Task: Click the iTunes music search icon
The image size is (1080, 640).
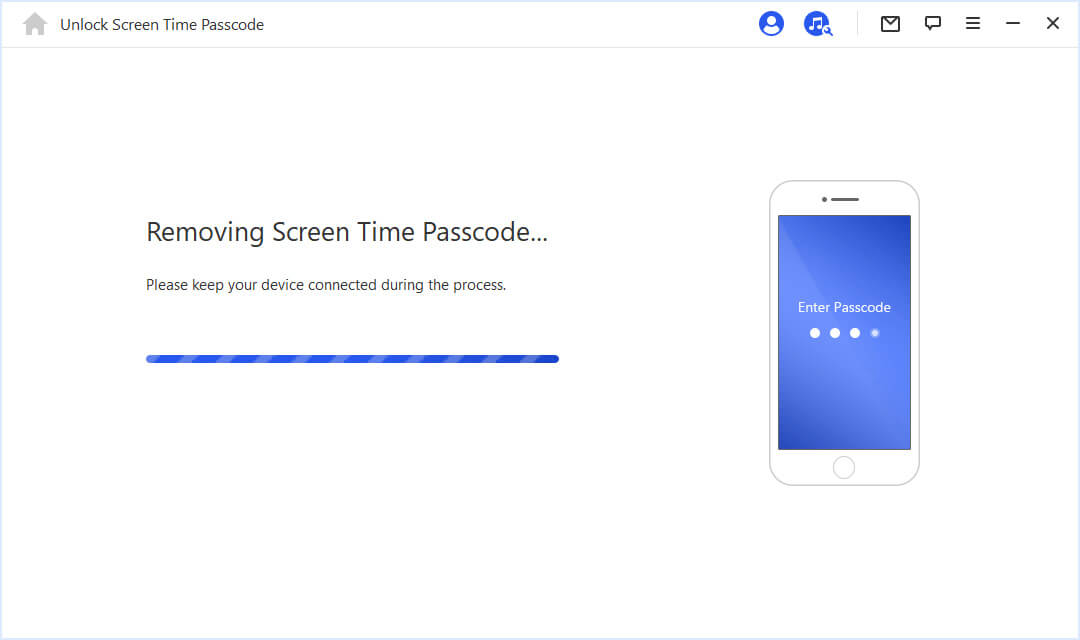Action: pos(817,23)
